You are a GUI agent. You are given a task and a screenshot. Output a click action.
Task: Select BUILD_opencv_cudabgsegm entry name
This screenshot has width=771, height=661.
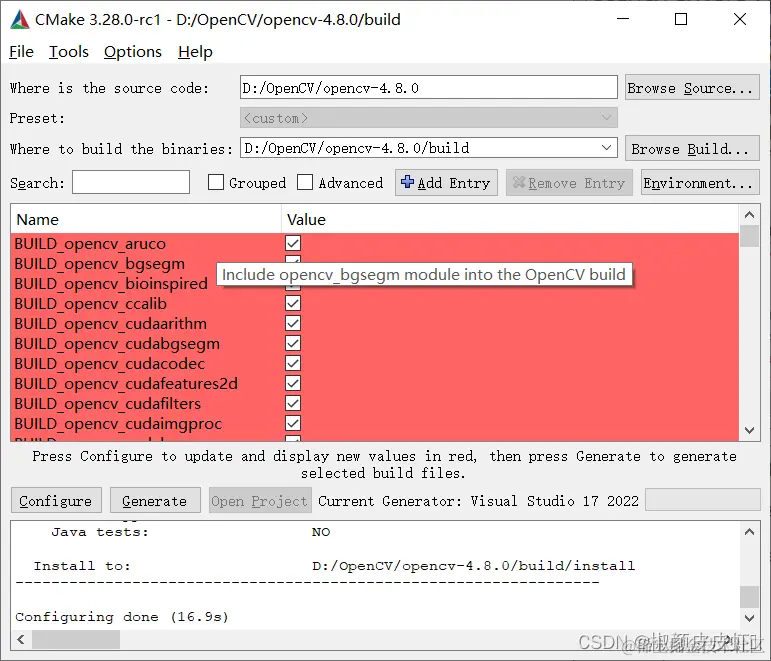tap(117, 344)
